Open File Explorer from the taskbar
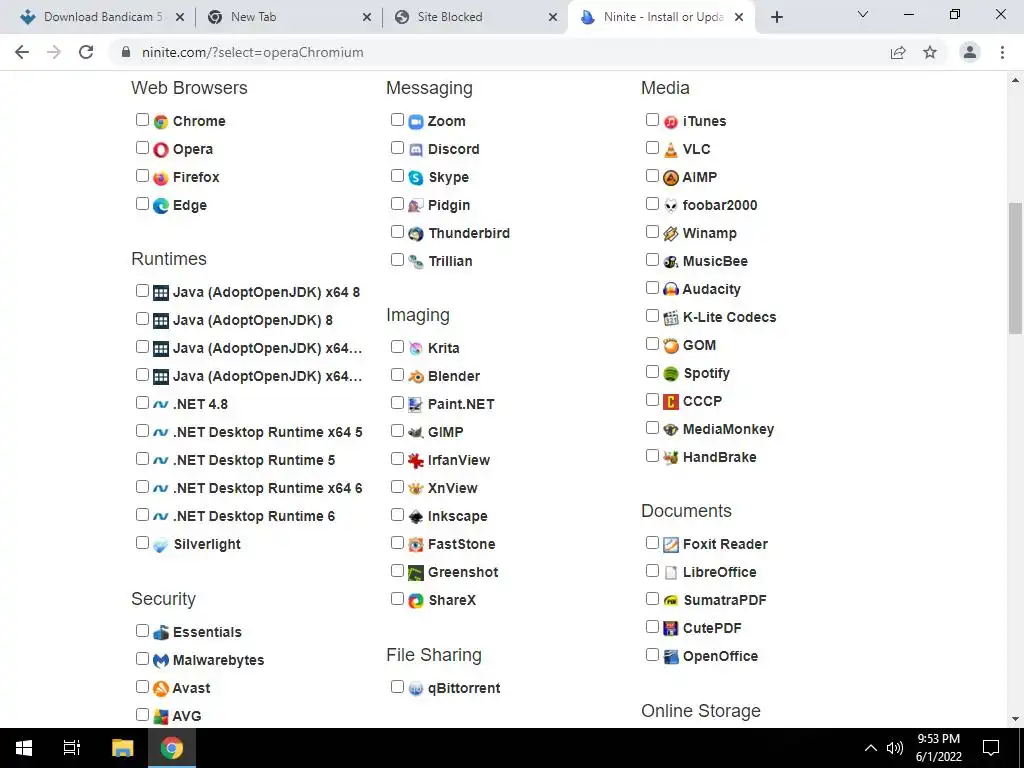1024x768 pixels. tap(122, 748)
